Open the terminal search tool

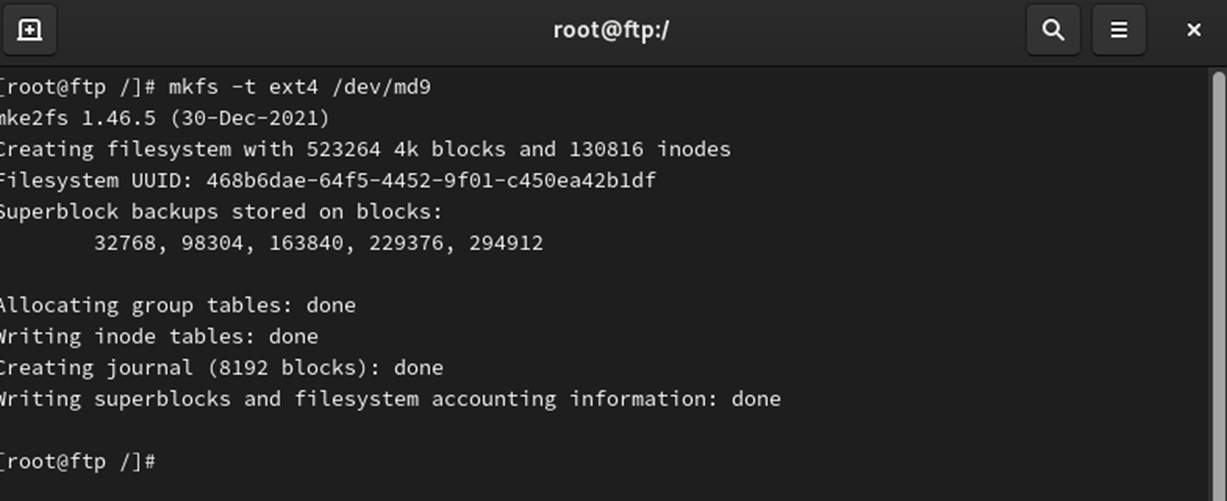pyautogui.click(x=1053, y=30)
